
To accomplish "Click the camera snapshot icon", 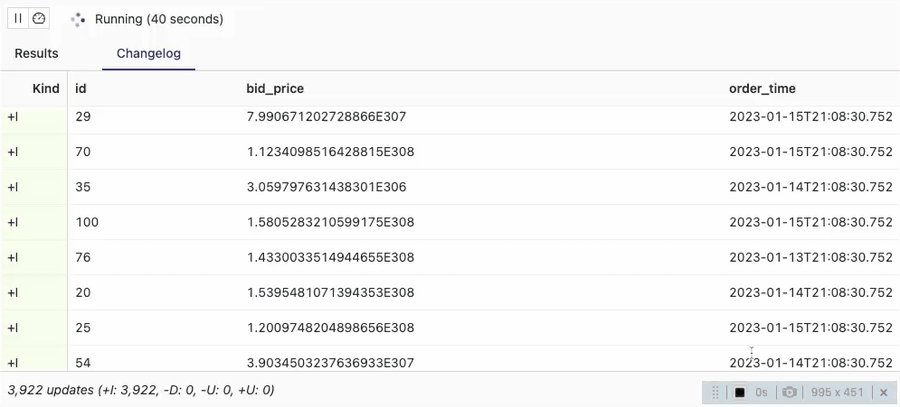I will click(x=790, y=392).
